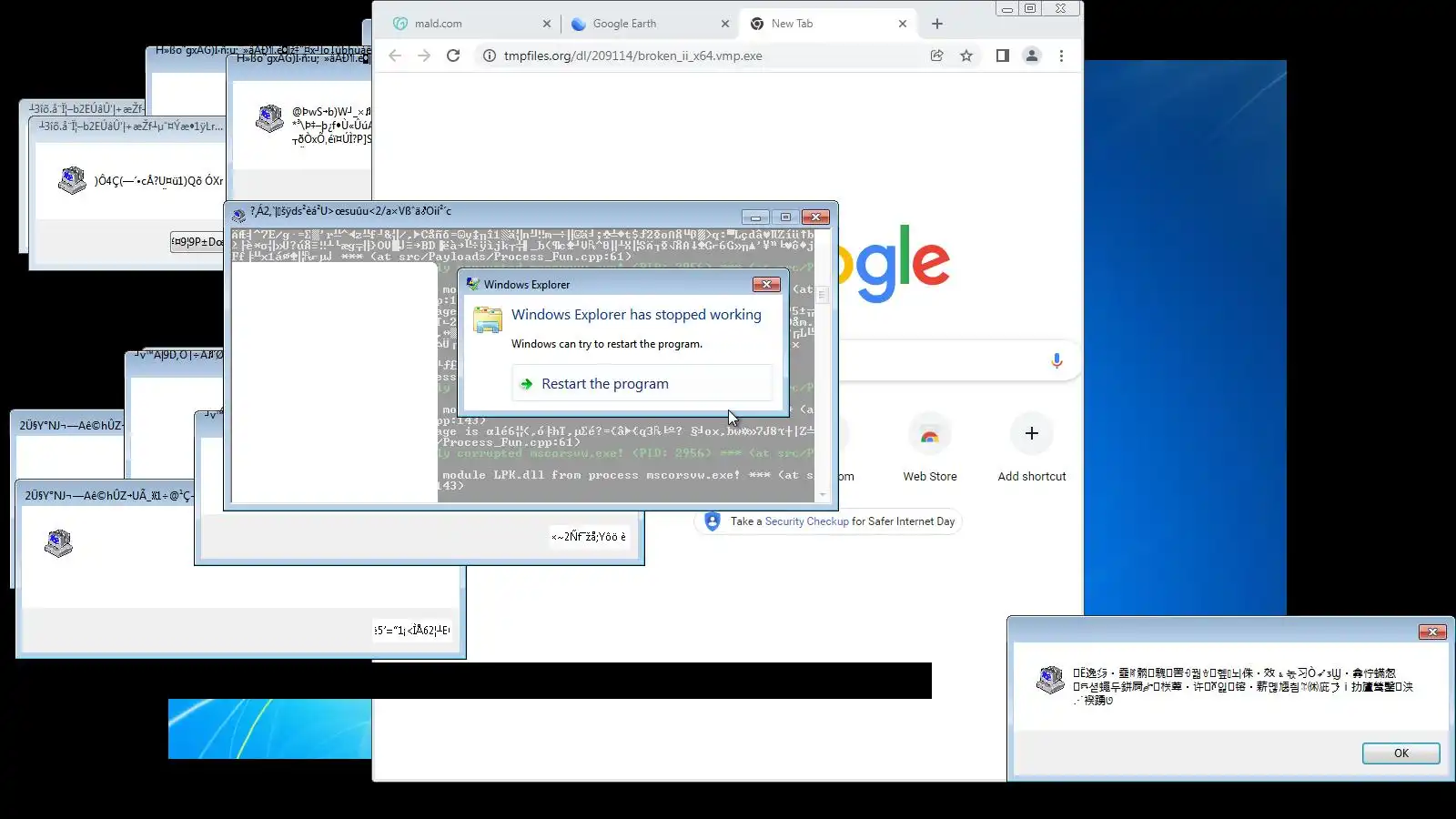
Task: Minimize the corrupted console window
Action: (754, 217)
